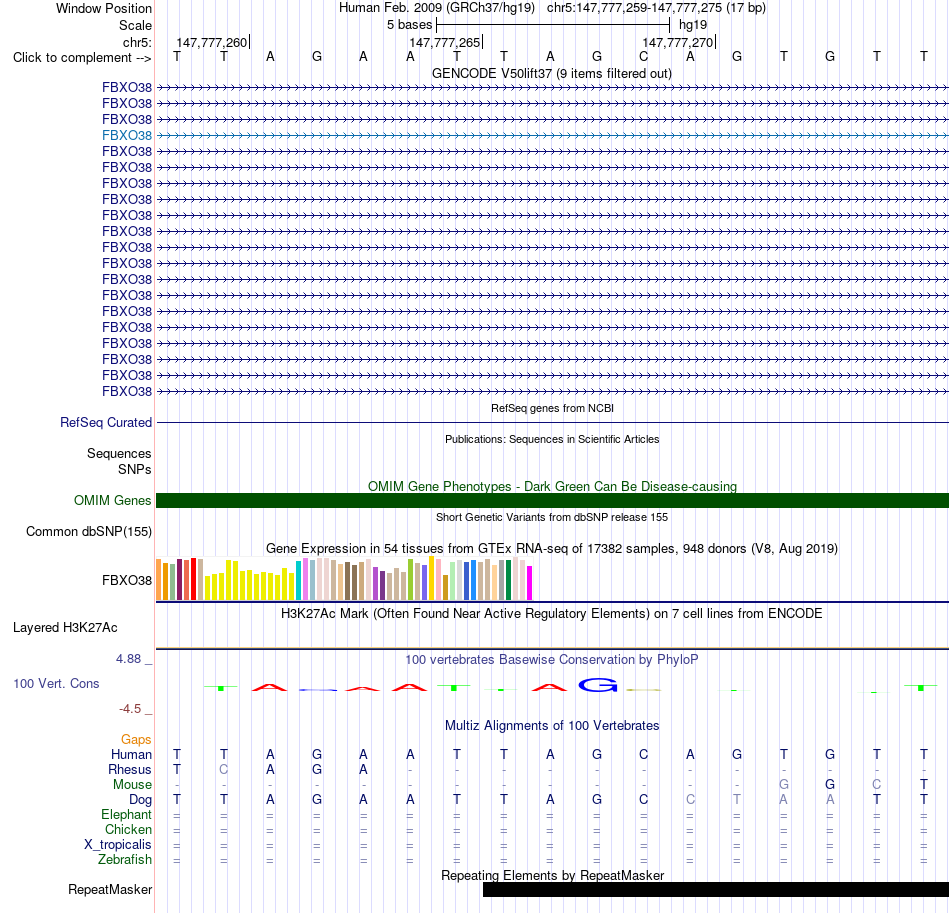Click the black RepeatMasker repeat element bar
The height and width of the screenshot is (913, 950).
716,889
